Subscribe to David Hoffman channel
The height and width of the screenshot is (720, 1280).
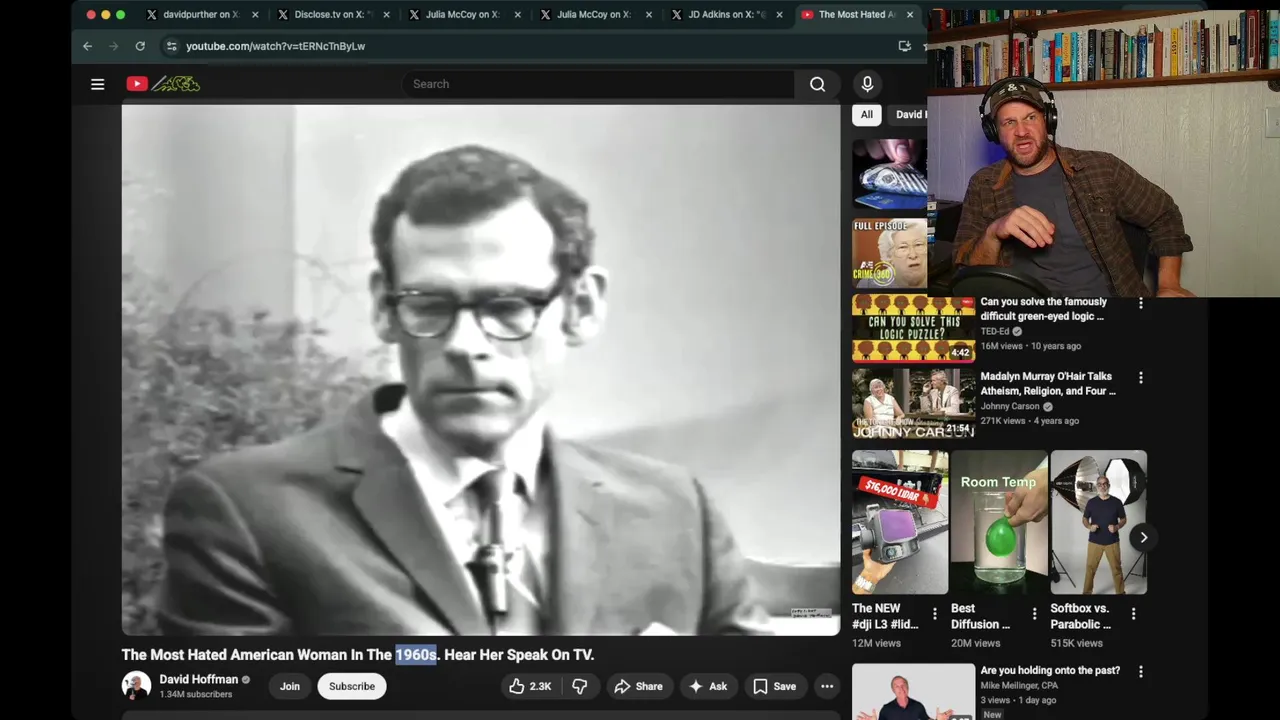tap(352, 686)
